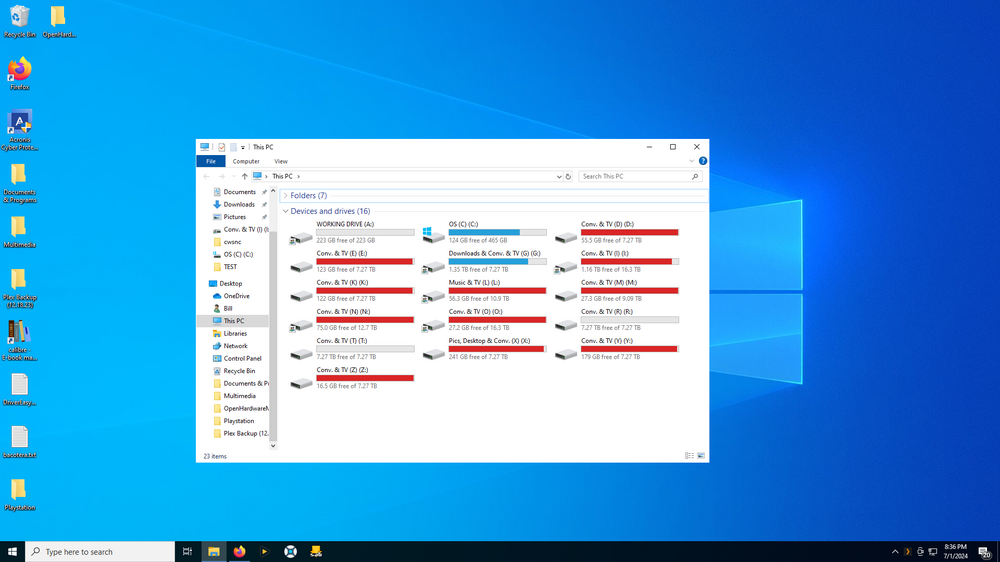Click Properties icon in quick access toolbar
This screenshot has width=1000, height=562.
coord(221,147)
